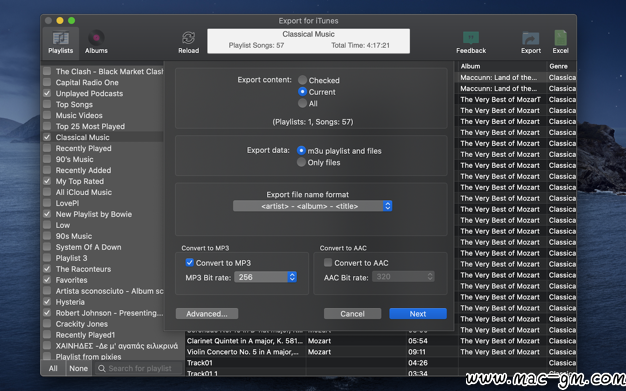Select the All export content option
The image size is (626, 391).
[303, 103]
